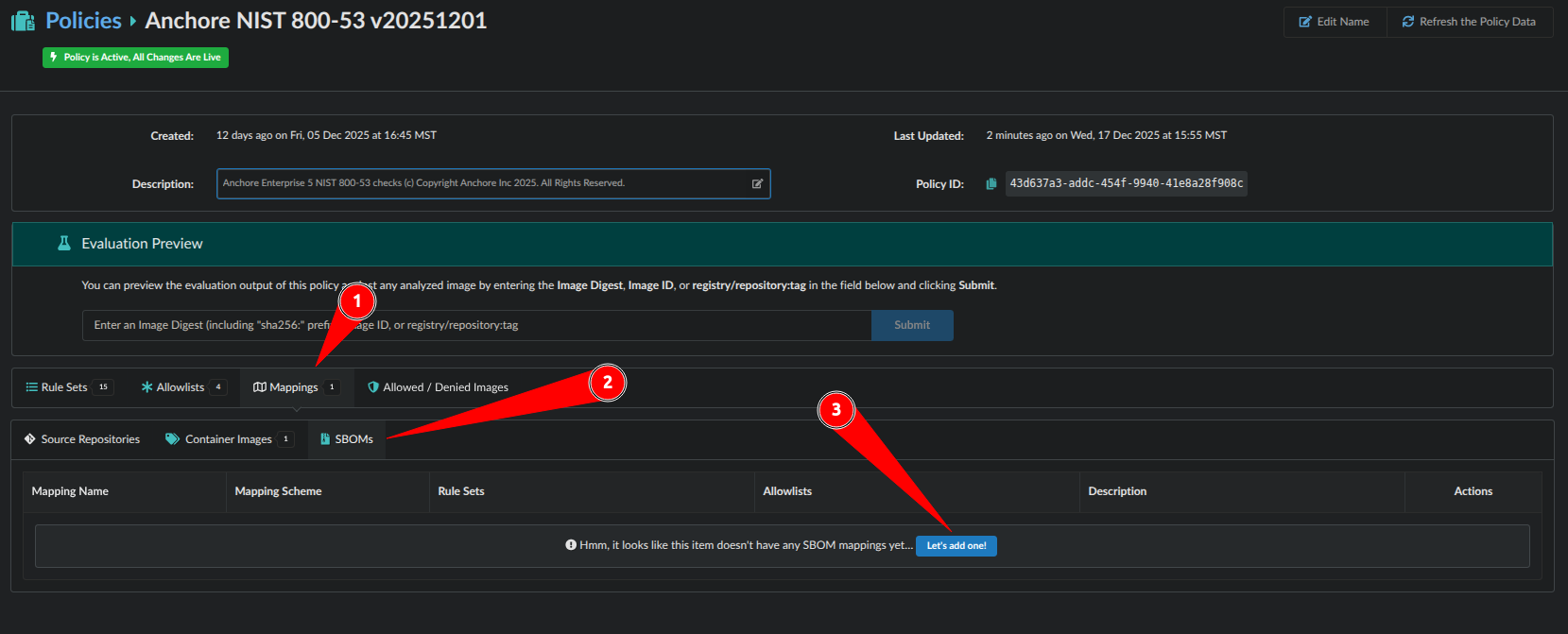The width and height of the screenshot is (1568, 634).
Task: Click the Container Images tags icon
Action: (172, 439)
